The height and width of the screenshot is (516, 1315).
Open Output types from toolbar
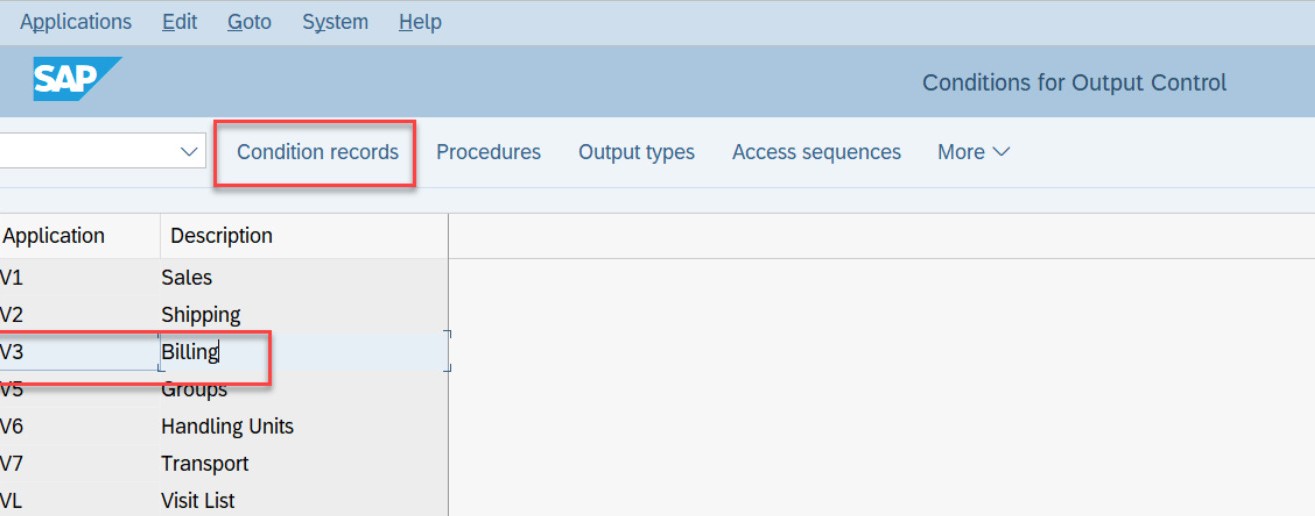[x=636, y=152]
